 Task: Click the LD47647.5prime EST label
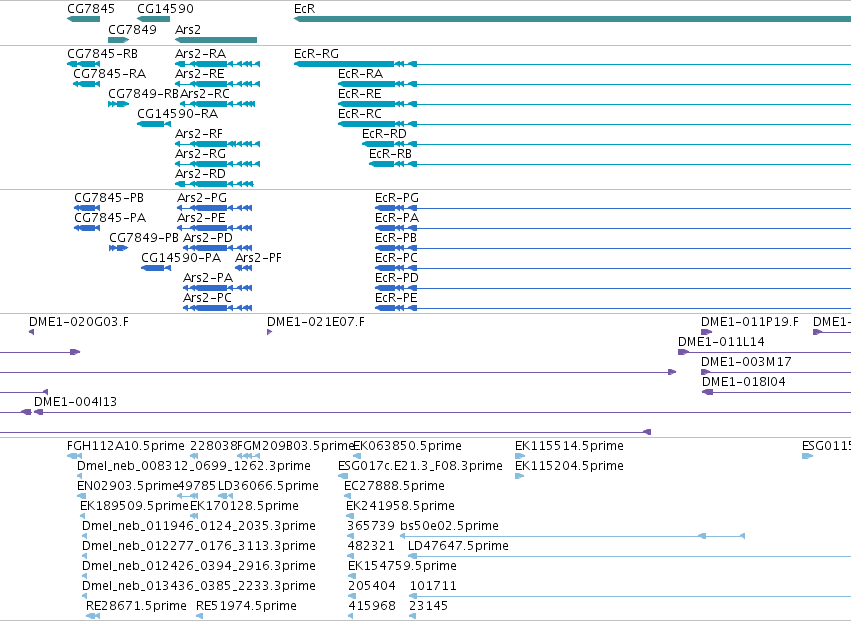pos(458,547)
